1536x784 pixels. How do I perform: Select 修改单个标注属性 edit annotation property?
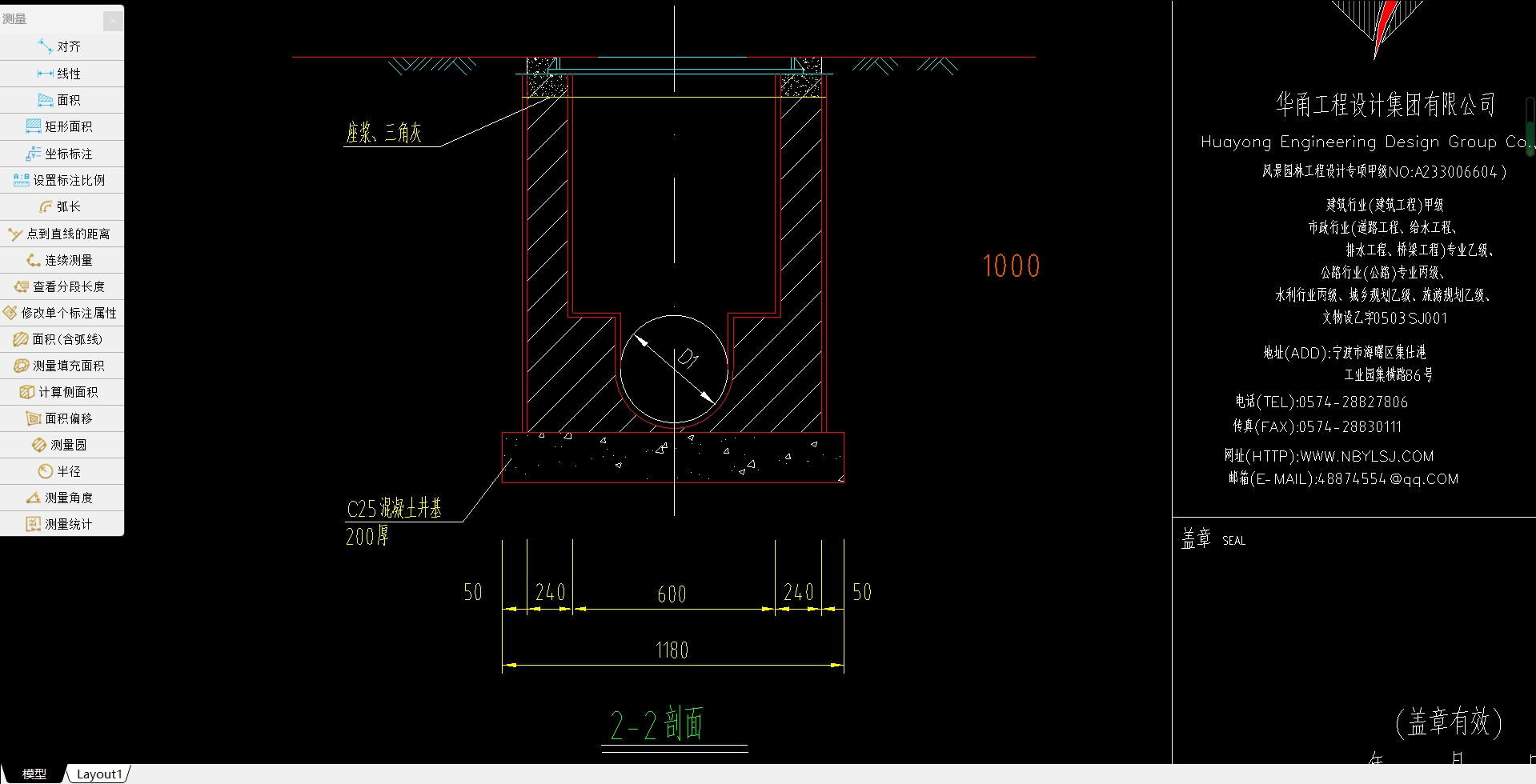(62, 313)
